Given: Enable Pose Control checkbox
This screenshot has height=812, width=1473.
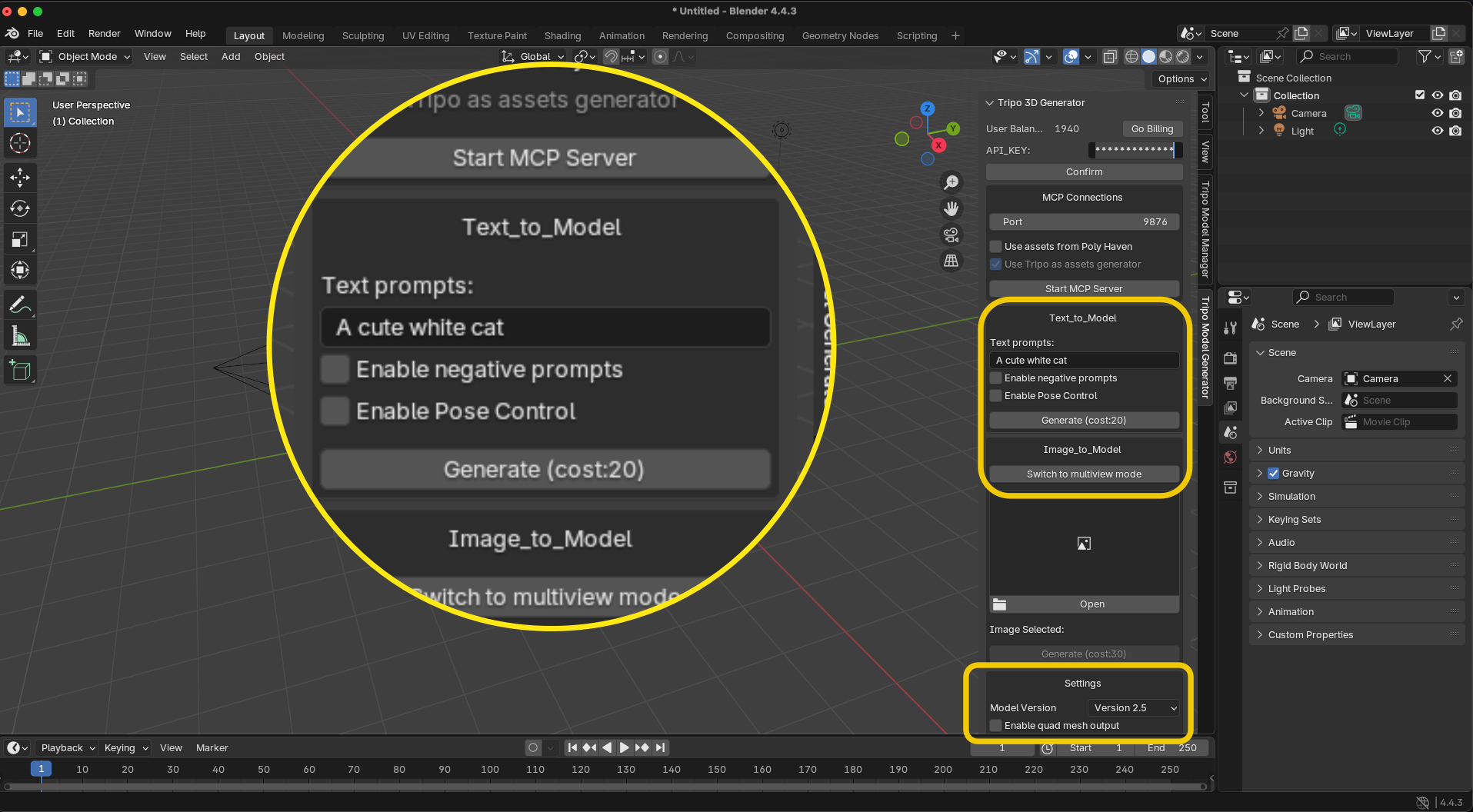Looking at the screenshot, I should [x=996, y=396].
